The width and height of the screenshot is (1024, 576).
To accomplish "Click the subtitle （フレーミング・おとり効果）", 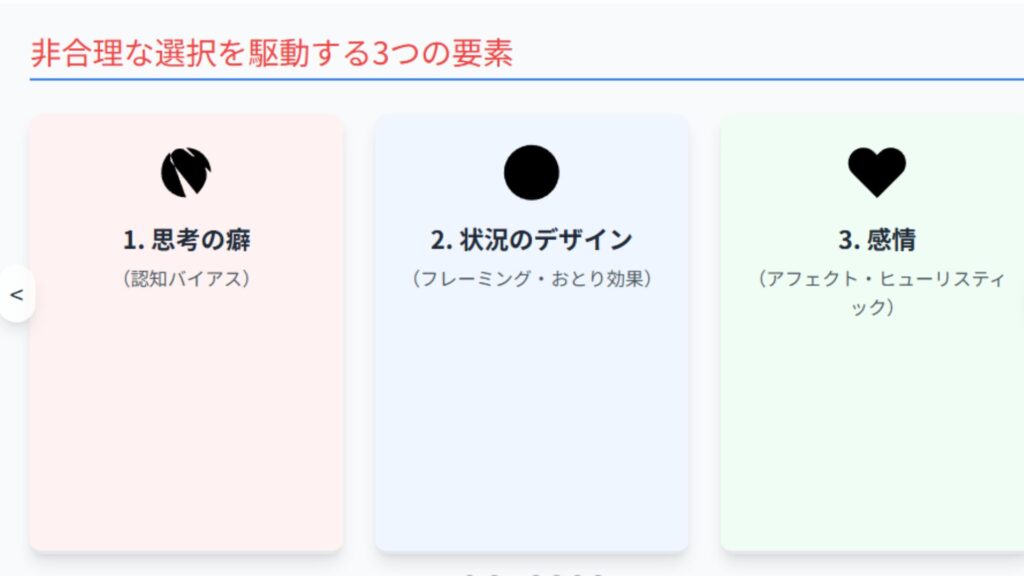I will click(x=531, y=279).
